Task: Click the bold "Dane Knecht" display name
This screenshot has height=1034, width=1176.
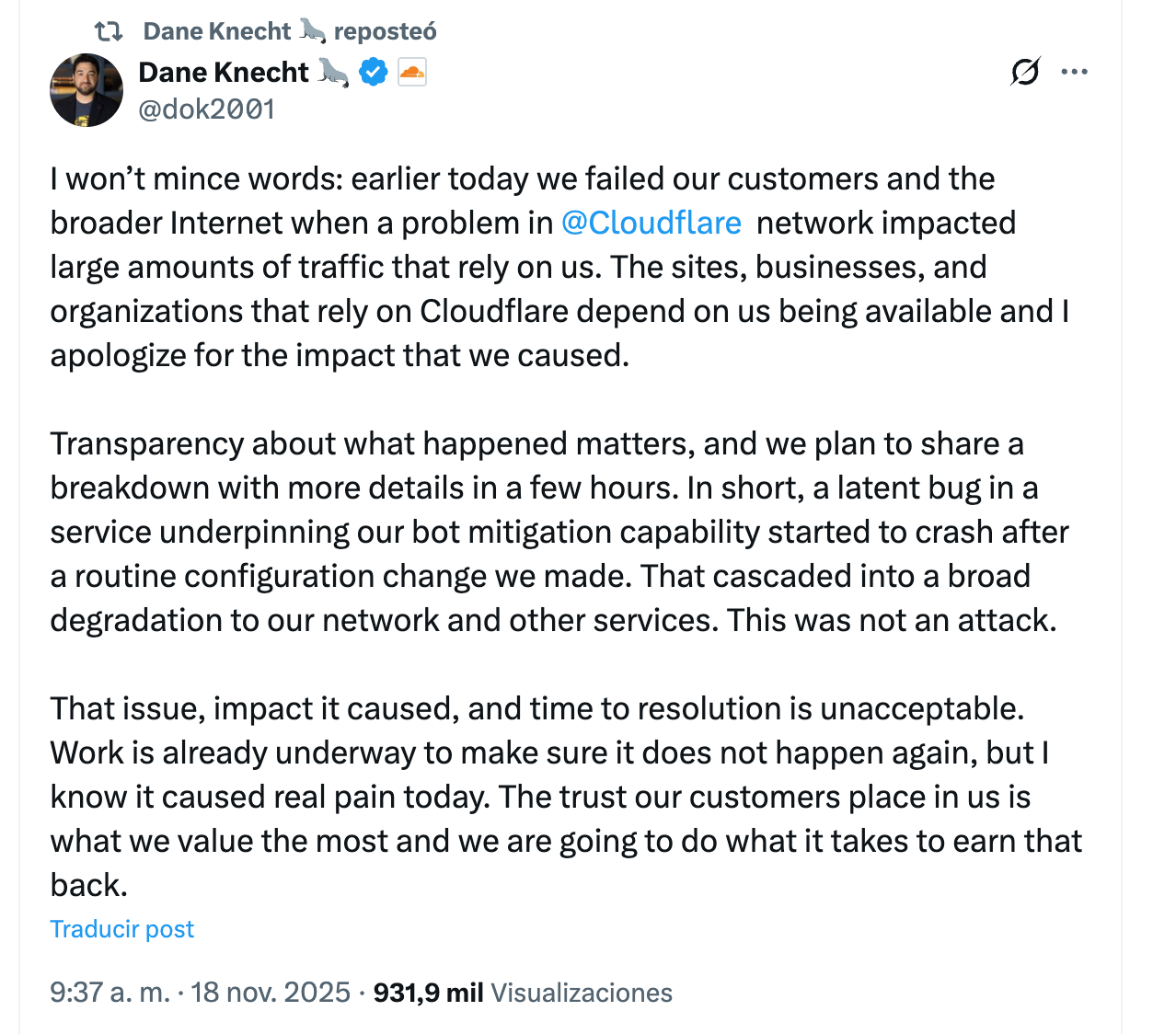Action: pos(224,72)
